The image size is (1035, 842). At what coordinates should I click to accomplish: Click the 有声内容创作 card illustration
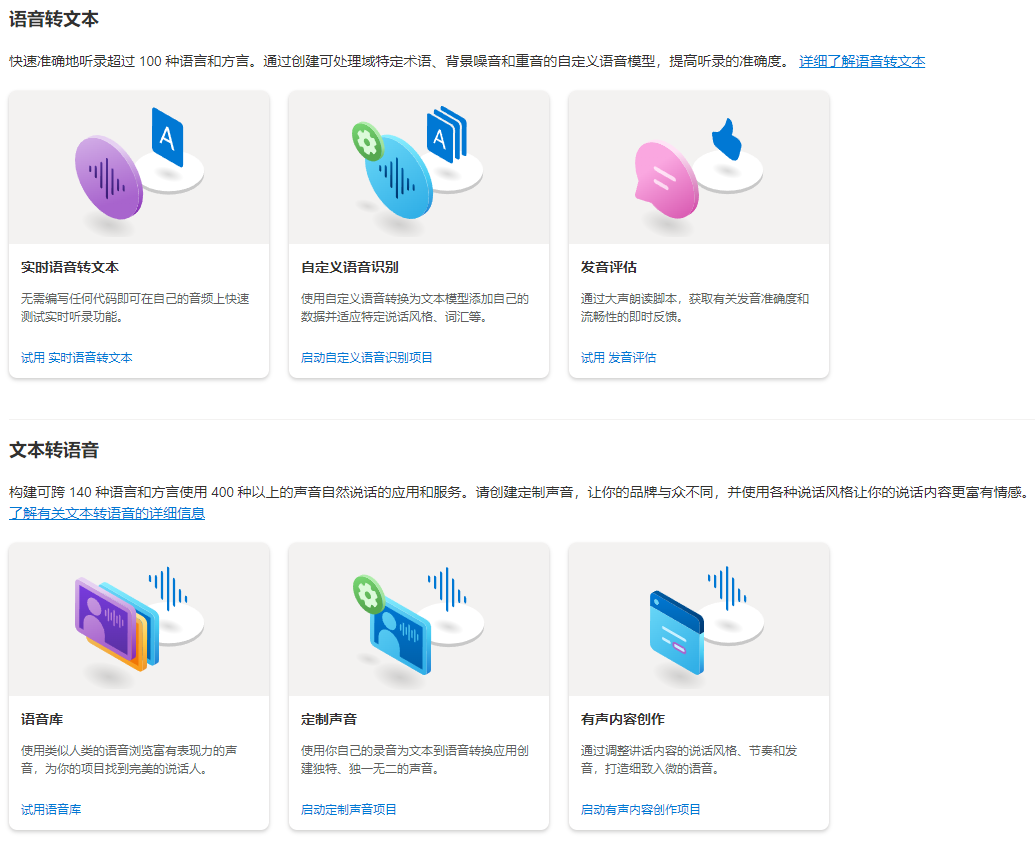click(699, 620)
